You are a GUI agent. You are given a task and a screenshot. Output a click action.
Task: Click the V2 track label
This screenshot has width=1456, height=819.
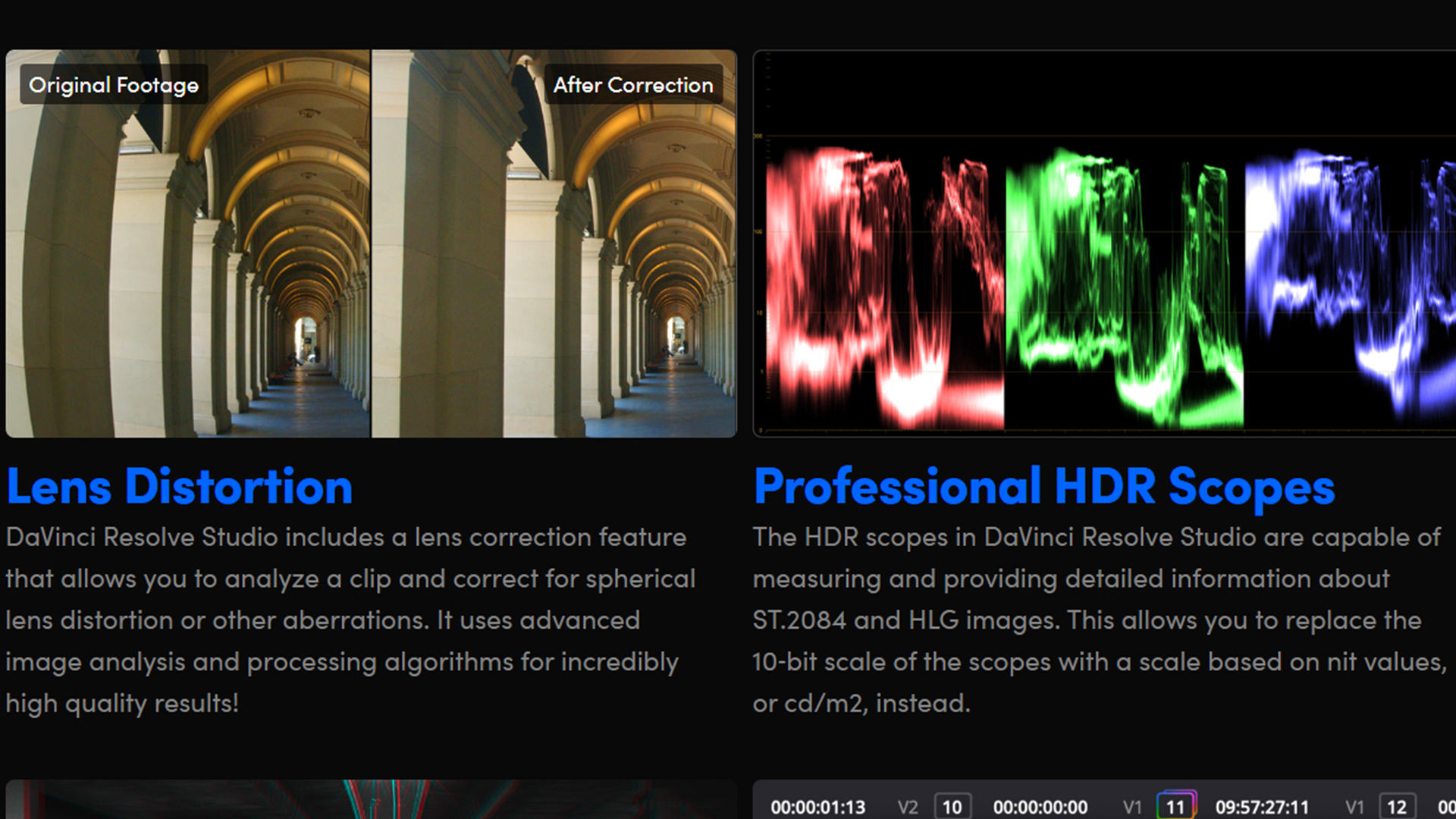point(908,808)
